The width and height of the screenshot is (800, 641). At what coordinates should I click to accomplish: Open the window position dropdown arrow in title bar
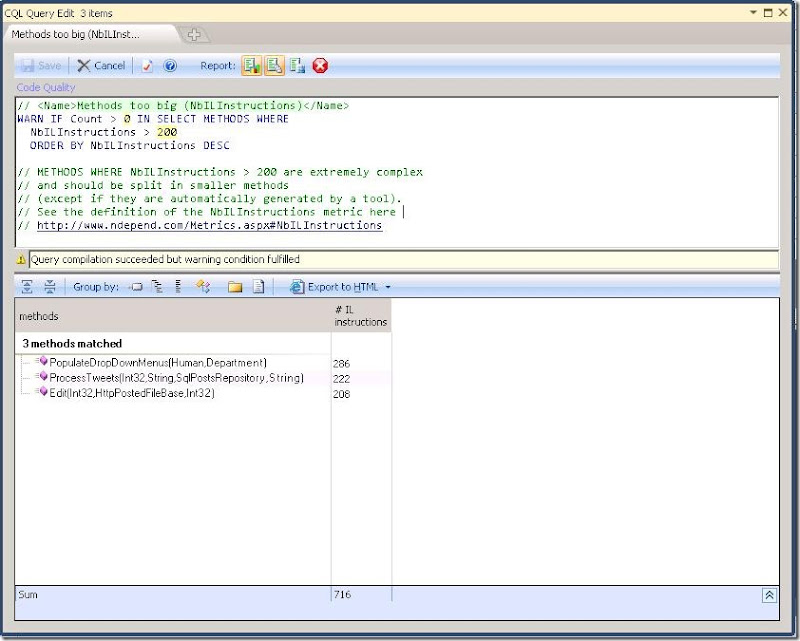coord(752,12)
